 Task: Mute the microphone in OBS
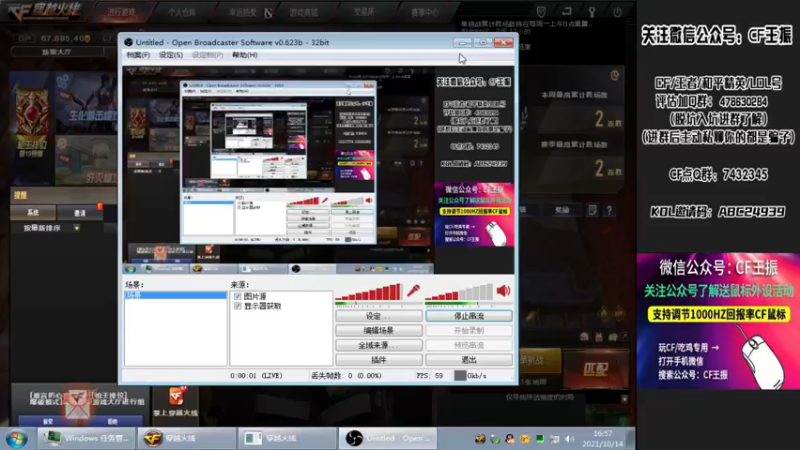coord(413,291)
